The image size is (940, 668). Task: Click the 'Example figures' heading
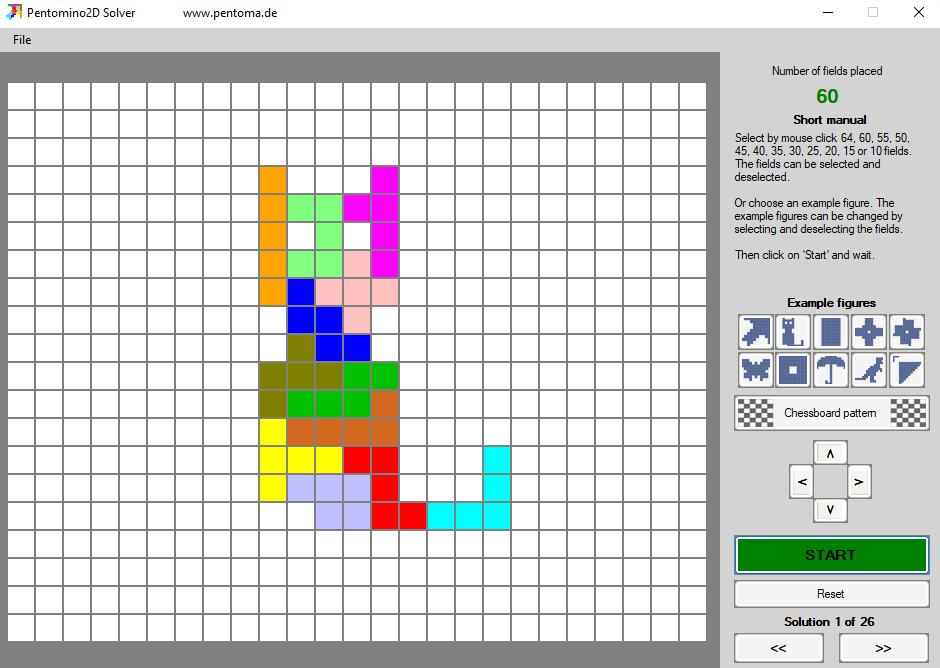coord(831,303)
